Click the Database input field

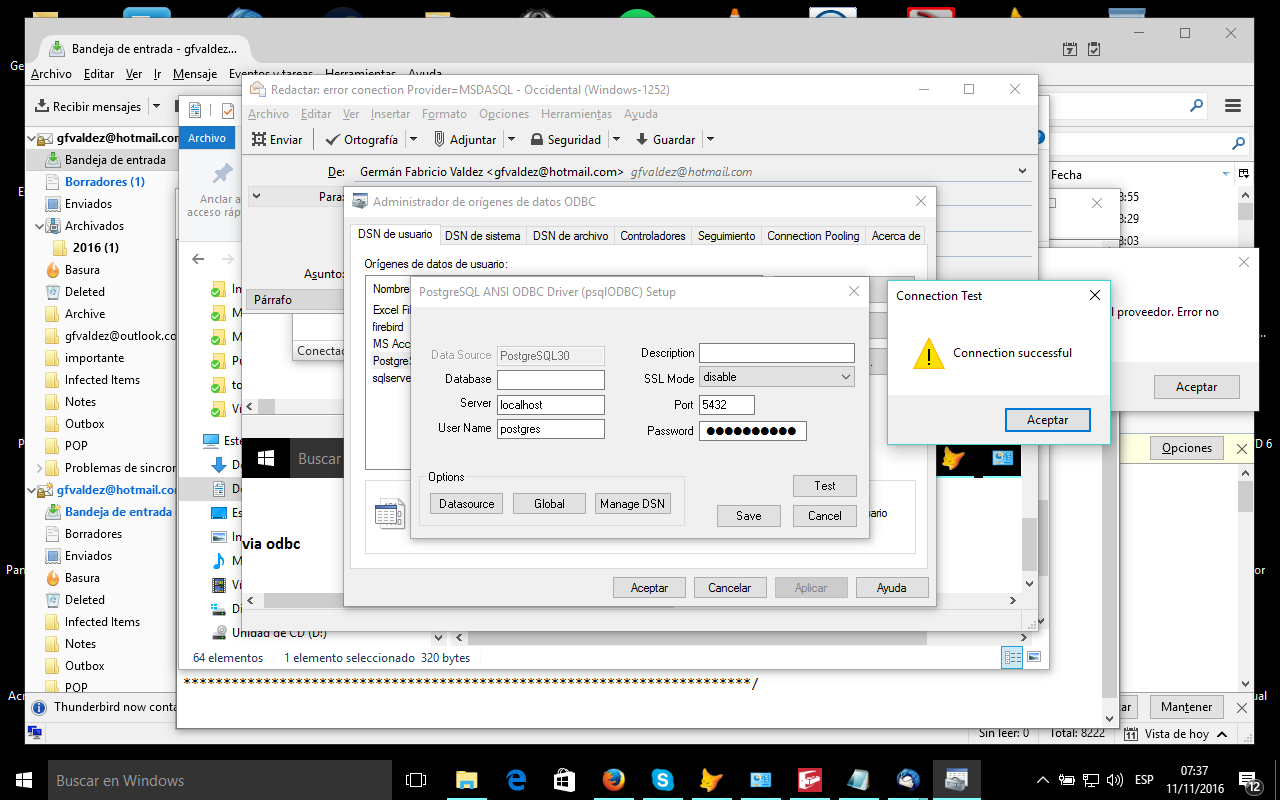tap(551, 380)
